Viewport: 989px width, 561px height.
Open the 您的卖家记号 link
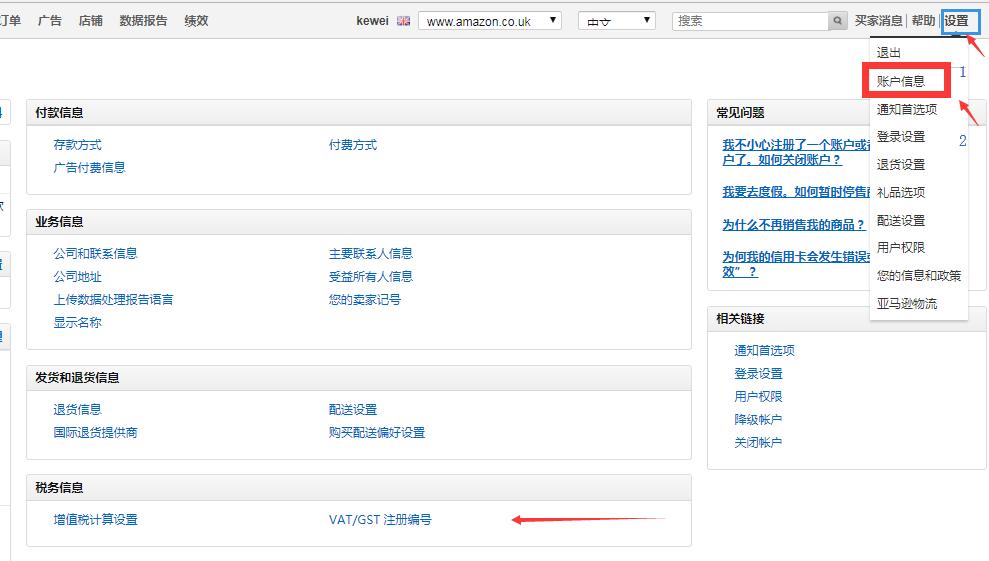365,299
